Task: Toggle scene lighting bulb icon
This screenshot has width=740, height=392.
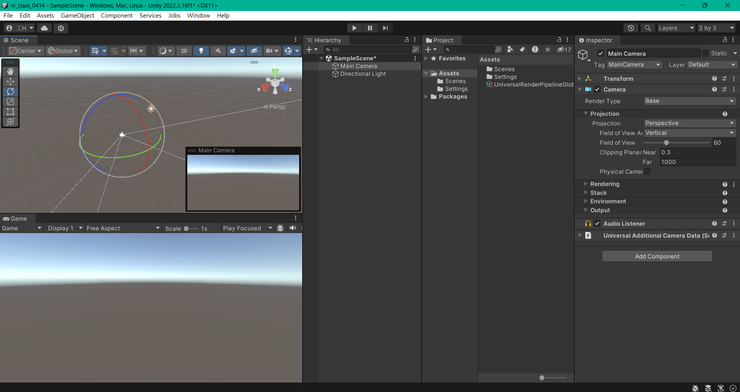Action: click(x=201, y=50)
